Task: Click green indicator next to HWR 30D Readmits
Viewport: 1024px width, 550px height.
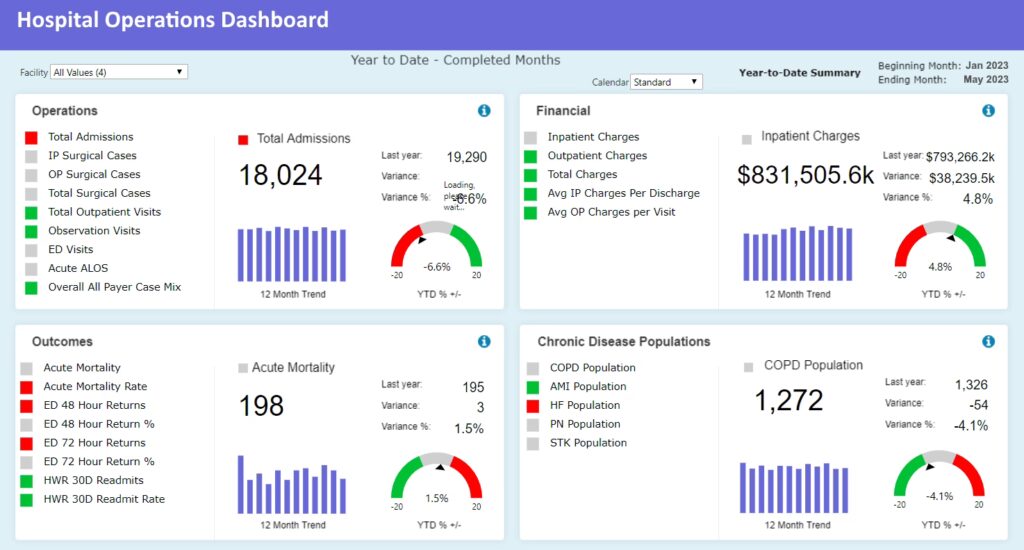Action: (x=26, y=481)
